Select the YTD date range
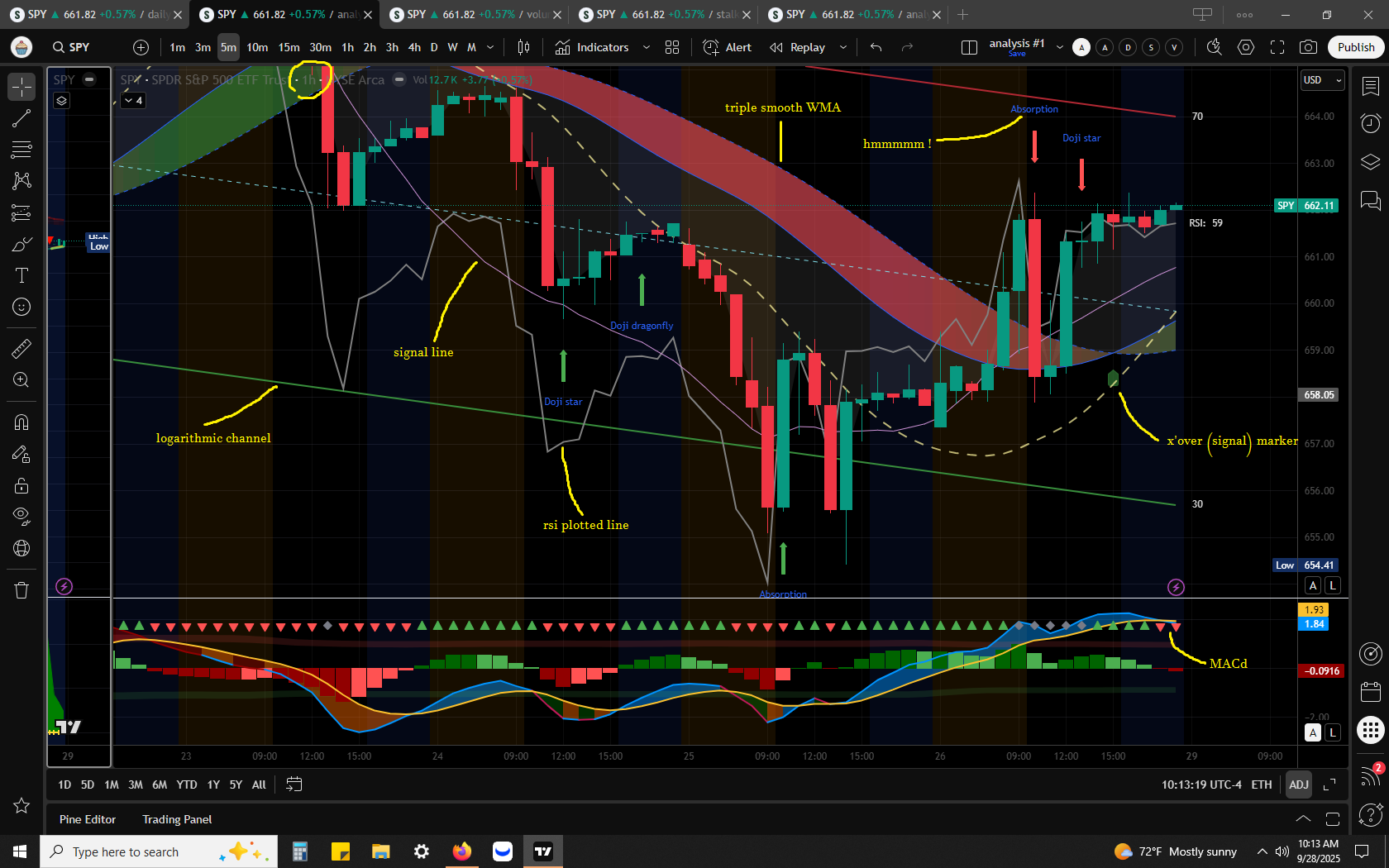1389x868 pixels. pos(187,785)
